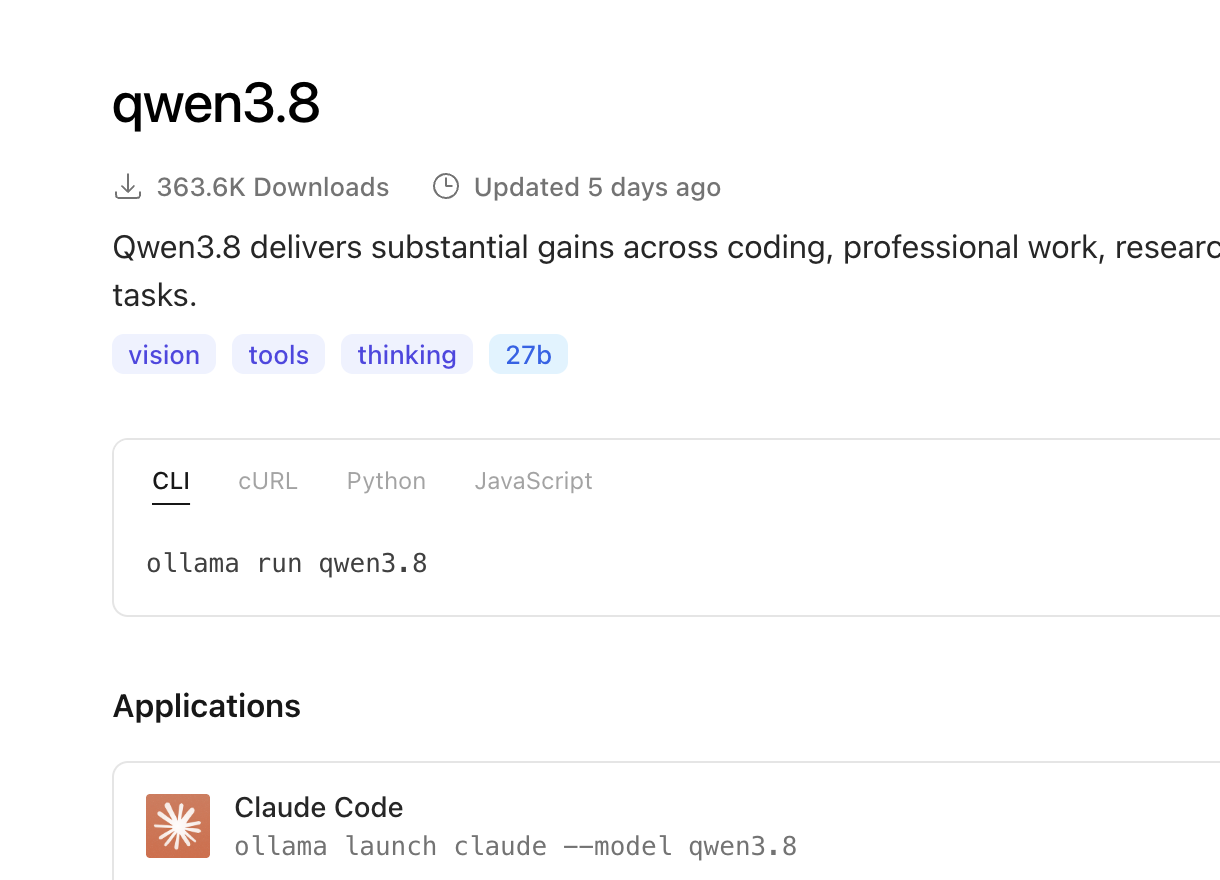
Task: Select the CLI tab
Action: pos(171,481)
